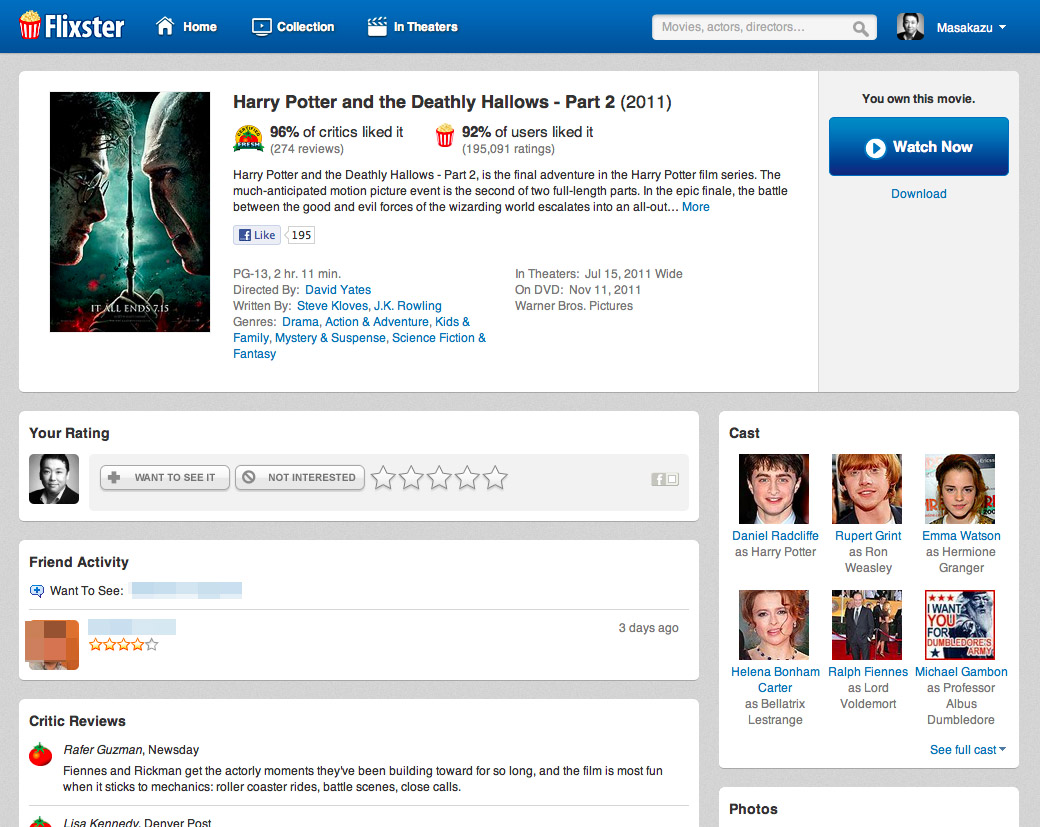The height and width of the screenshot is (827, 1040).
Task: Open director David Yates link
Action: (338, 290)
